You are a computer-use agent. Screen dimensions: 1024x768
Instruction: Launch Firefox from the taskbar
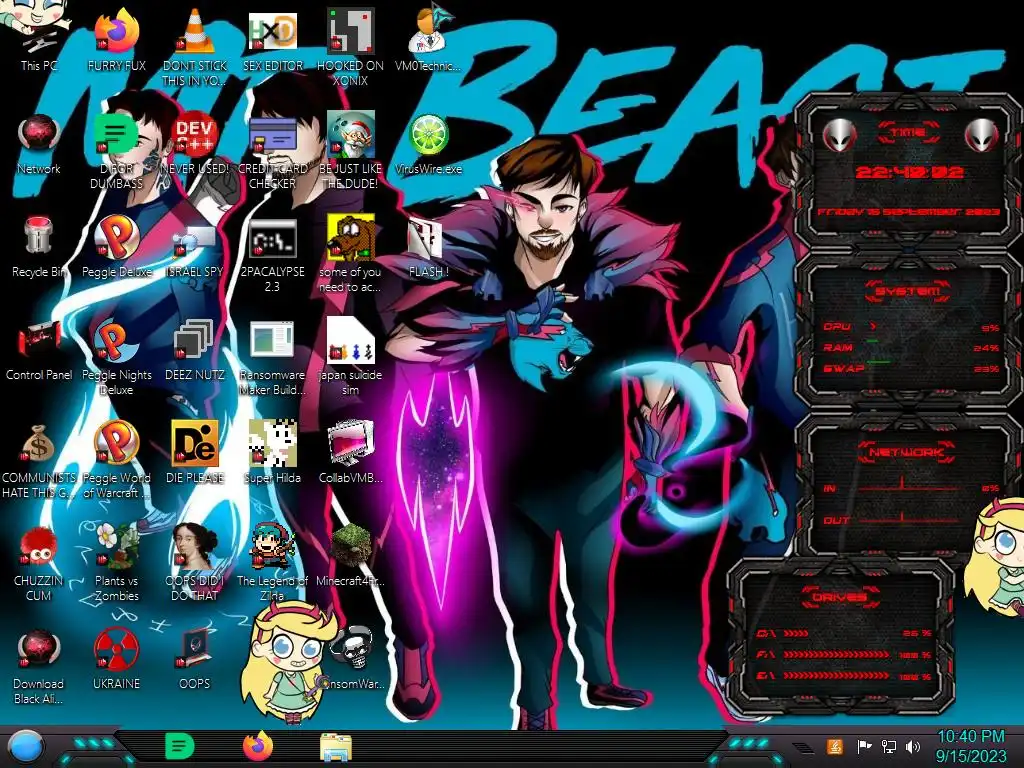click(x=257, y=746)
